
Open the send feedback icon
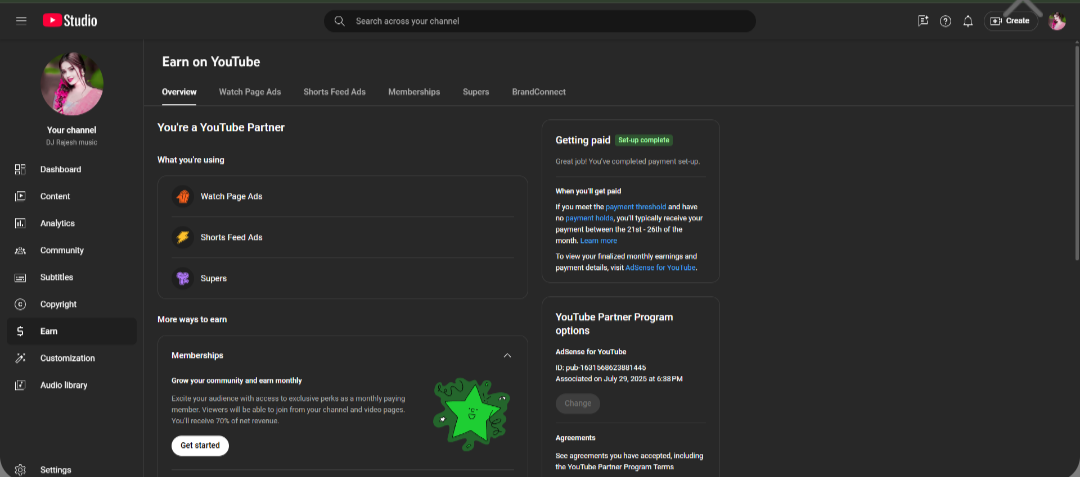[923, 21]
